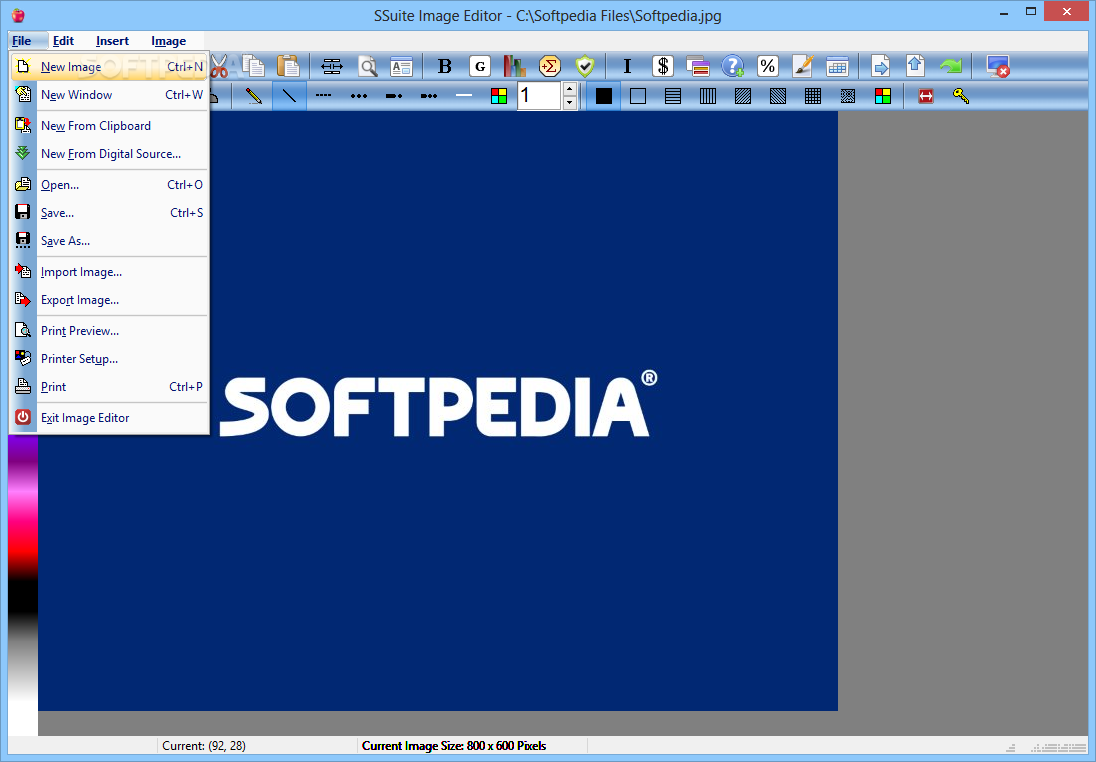
Task: Select the diagonal crosshatch fill pattern
Action: click(x=847, y=96)
